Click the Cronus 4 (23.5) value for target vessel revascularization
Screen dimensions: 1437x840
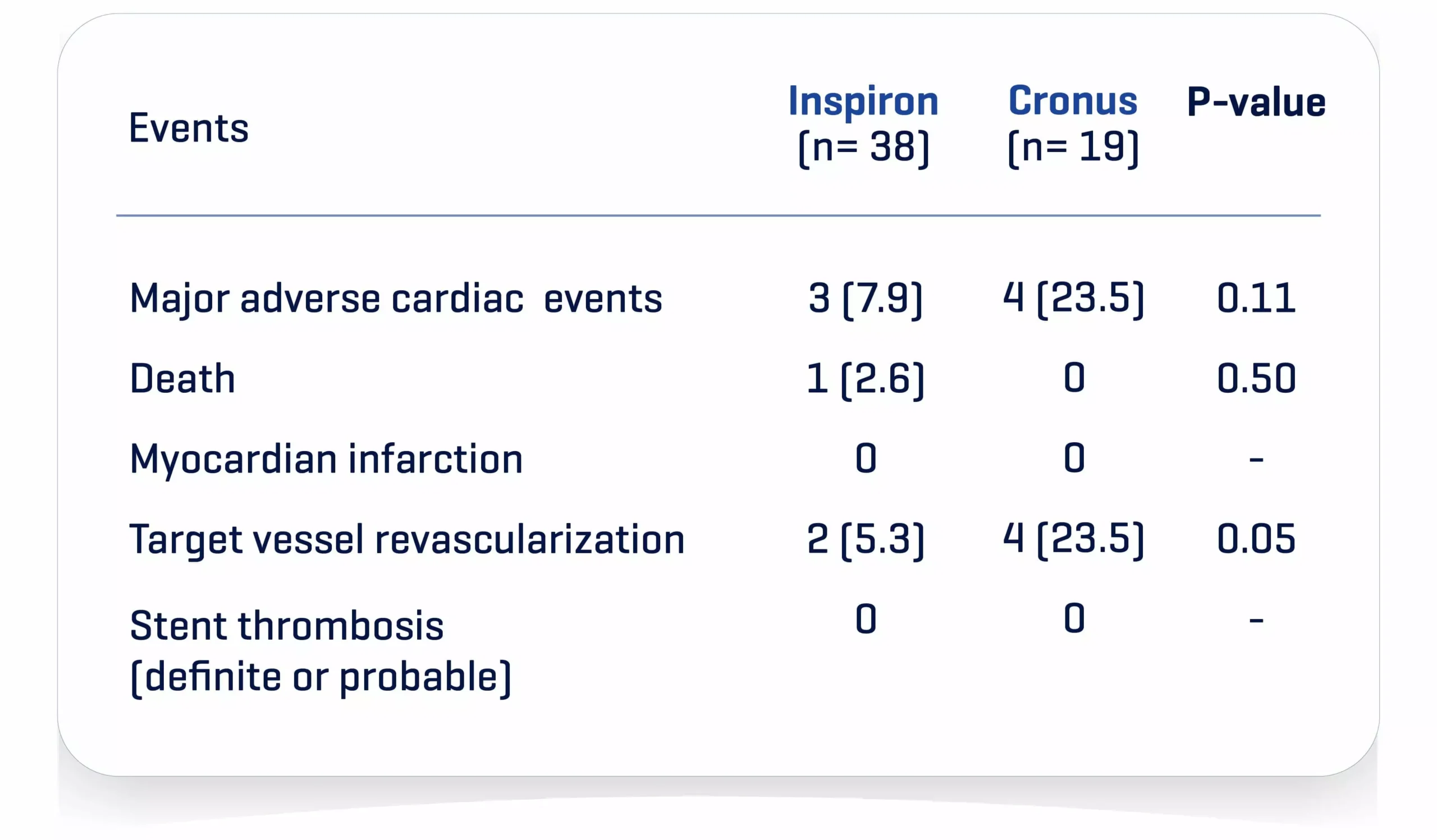pyautogui.click(x=1073, y=539)
